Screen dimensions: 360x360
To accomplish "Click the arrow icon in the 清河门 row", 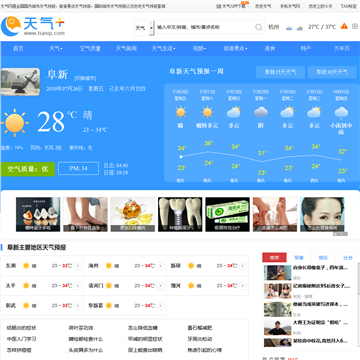I will click(160, 286).
